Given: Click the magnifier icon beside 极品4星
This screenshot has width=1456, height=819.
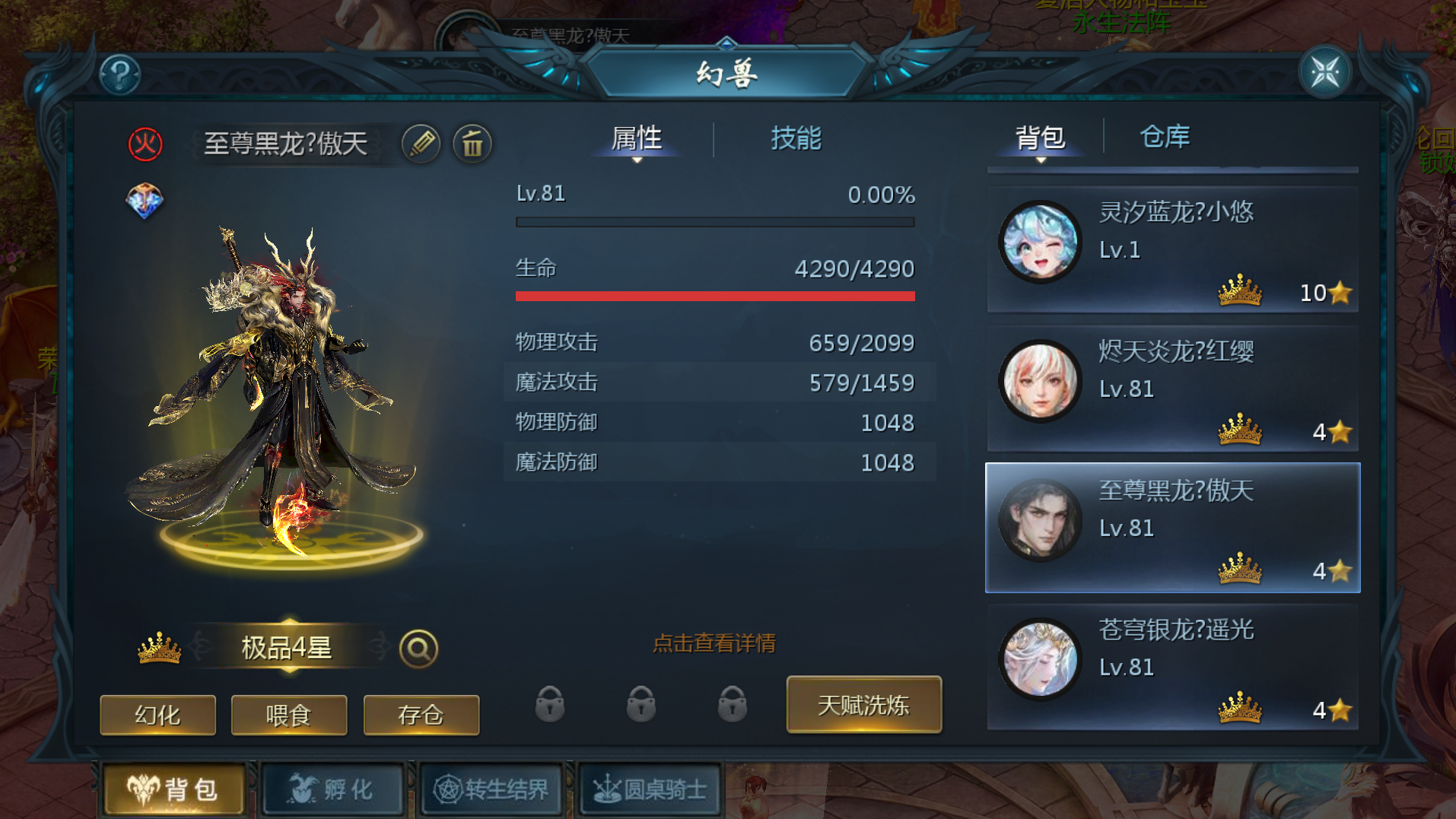Looking at the screenshot, I should click(418, 649).
